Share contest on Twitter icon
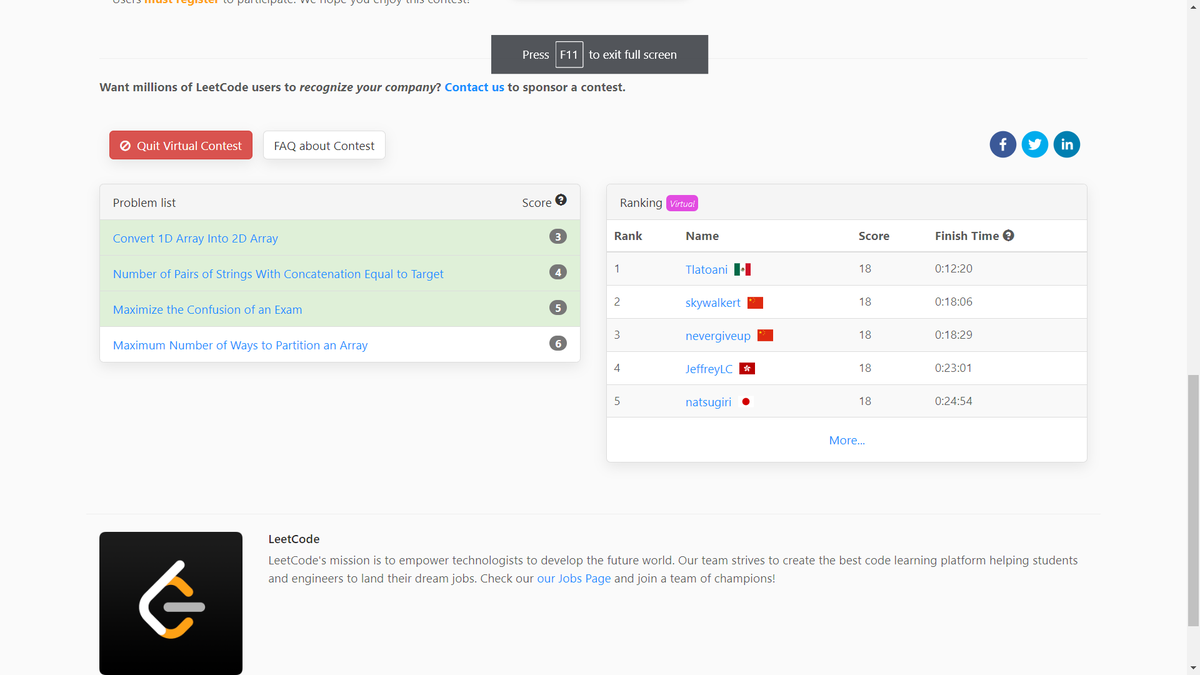Image resolution: width=1200 pixels, height=675 pixels. 1035,144
